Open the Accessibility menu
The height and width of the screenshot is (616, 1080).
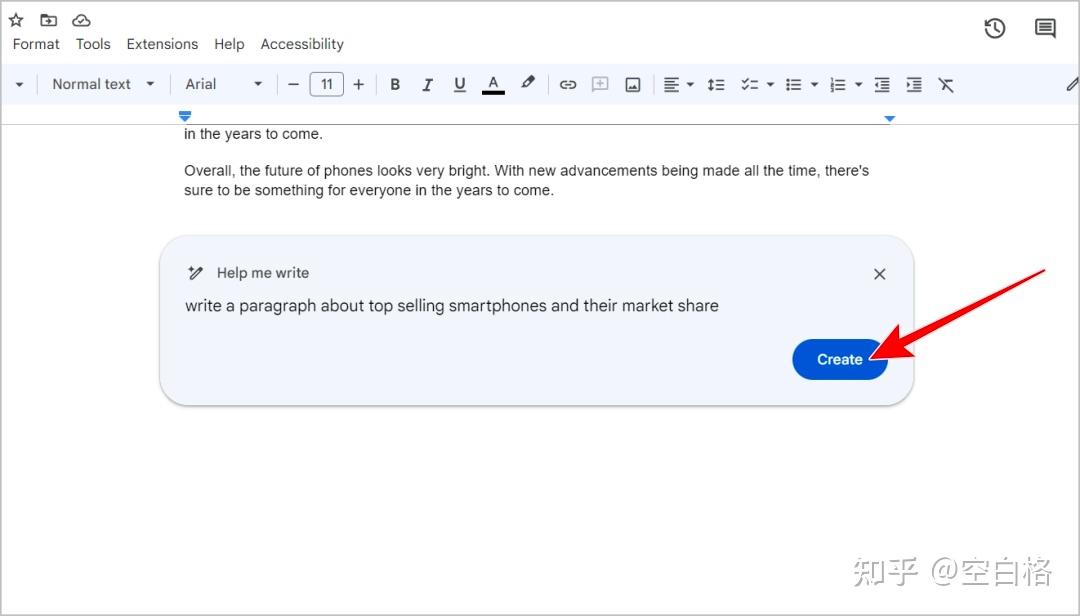point(302,44)
